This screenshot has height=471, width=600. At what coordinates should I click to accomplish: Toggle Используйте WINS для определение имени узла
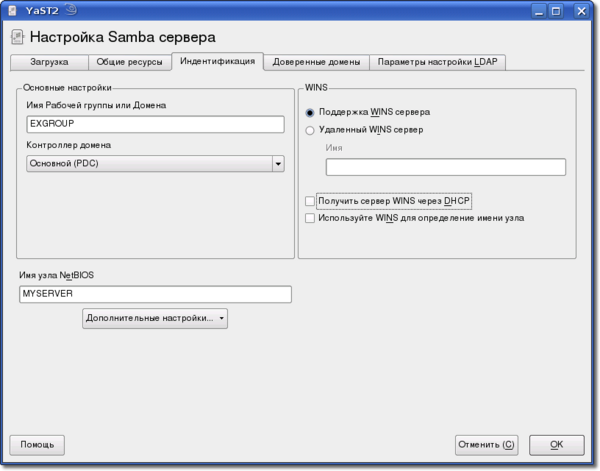(x=310, y=217)
